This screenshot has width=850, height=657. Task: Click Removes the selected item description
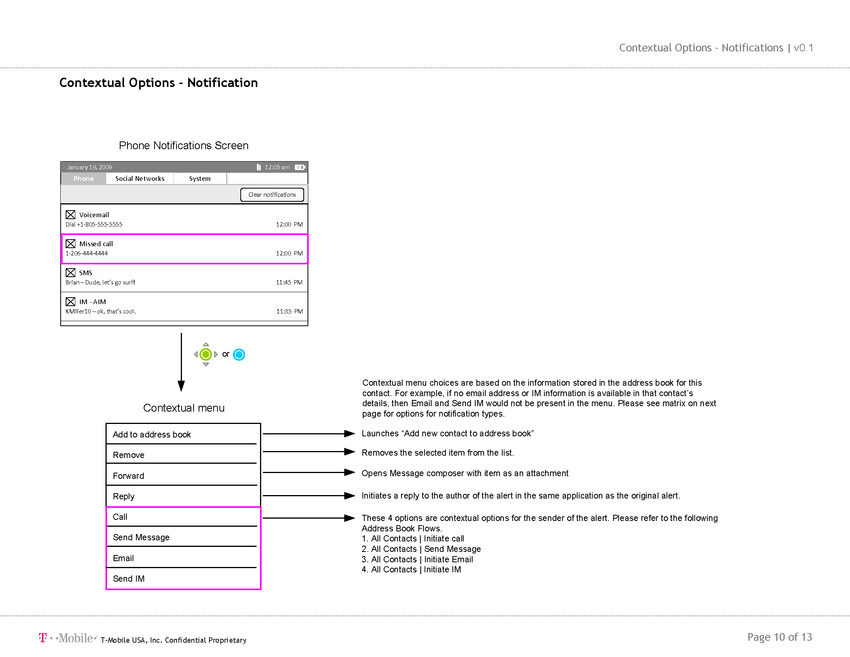click(437, 453)
